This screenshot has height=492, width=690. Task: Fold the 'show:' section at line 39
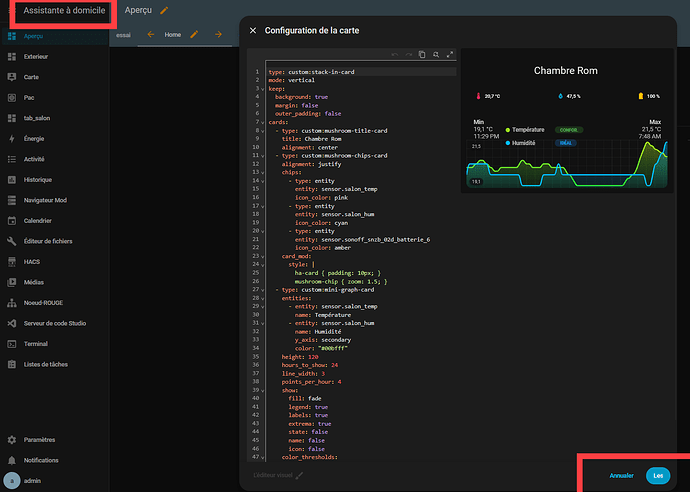point(261,389)
